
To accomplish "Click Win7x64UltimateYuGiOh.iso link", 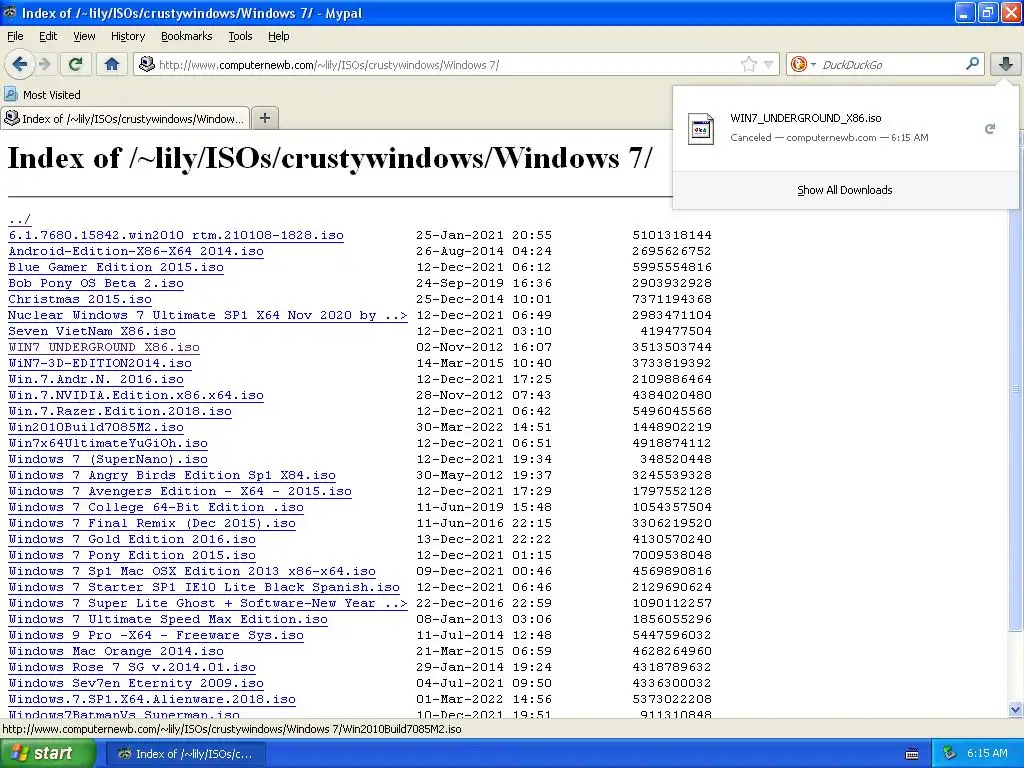I will (x=108, y=443).
